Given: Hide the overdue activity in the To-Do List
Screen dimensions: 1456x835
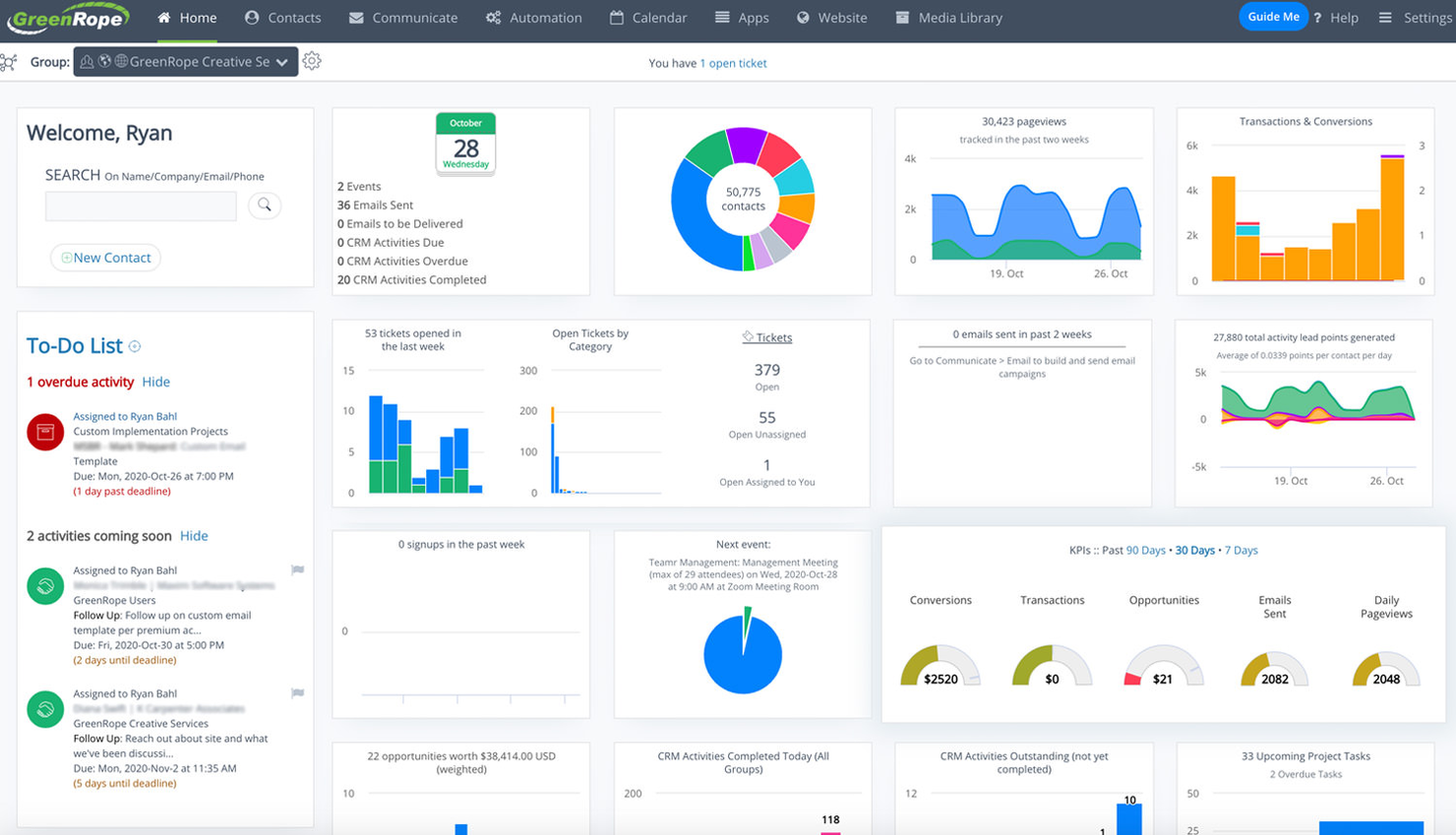Looking at the screenshot, I should click(154, 382).
